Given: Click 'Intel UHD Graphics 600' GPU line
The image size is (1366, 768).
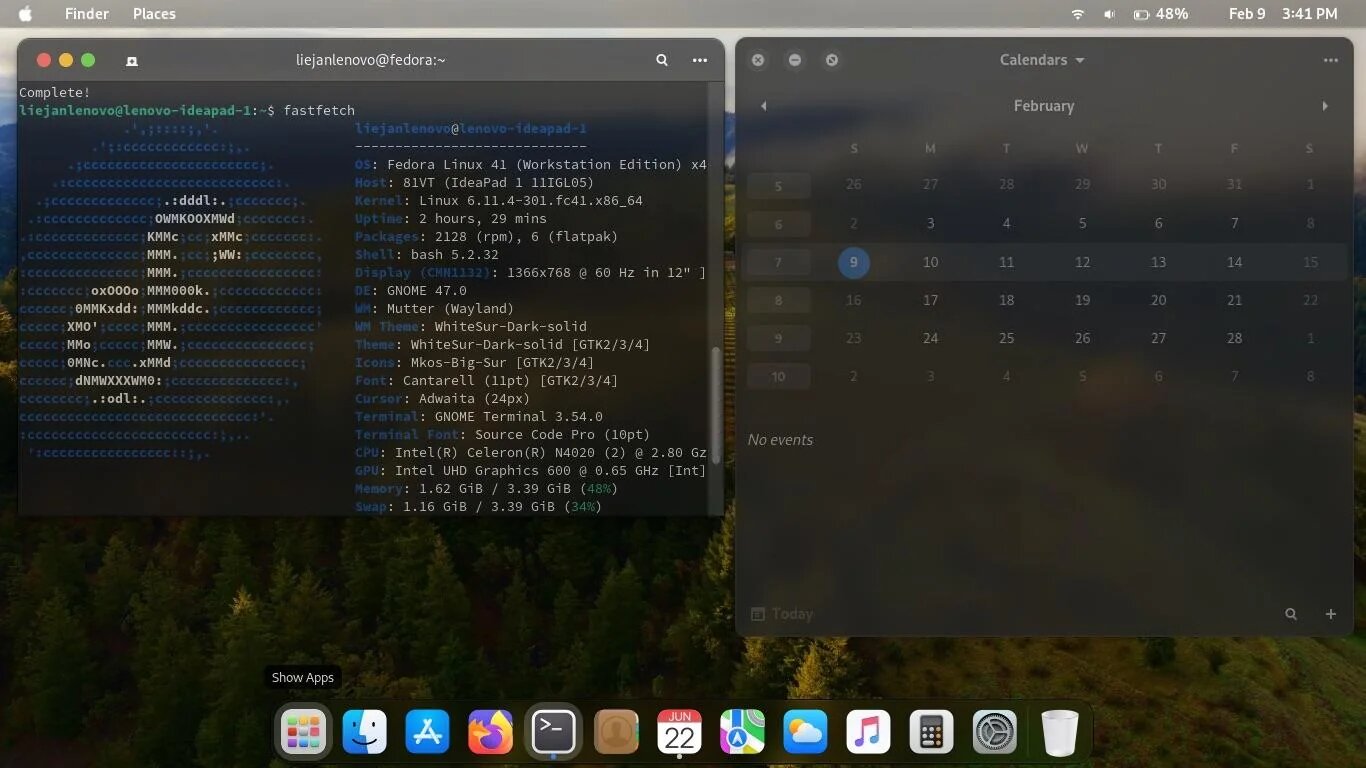Looking at the screenshot, I should tap(531, 470).
